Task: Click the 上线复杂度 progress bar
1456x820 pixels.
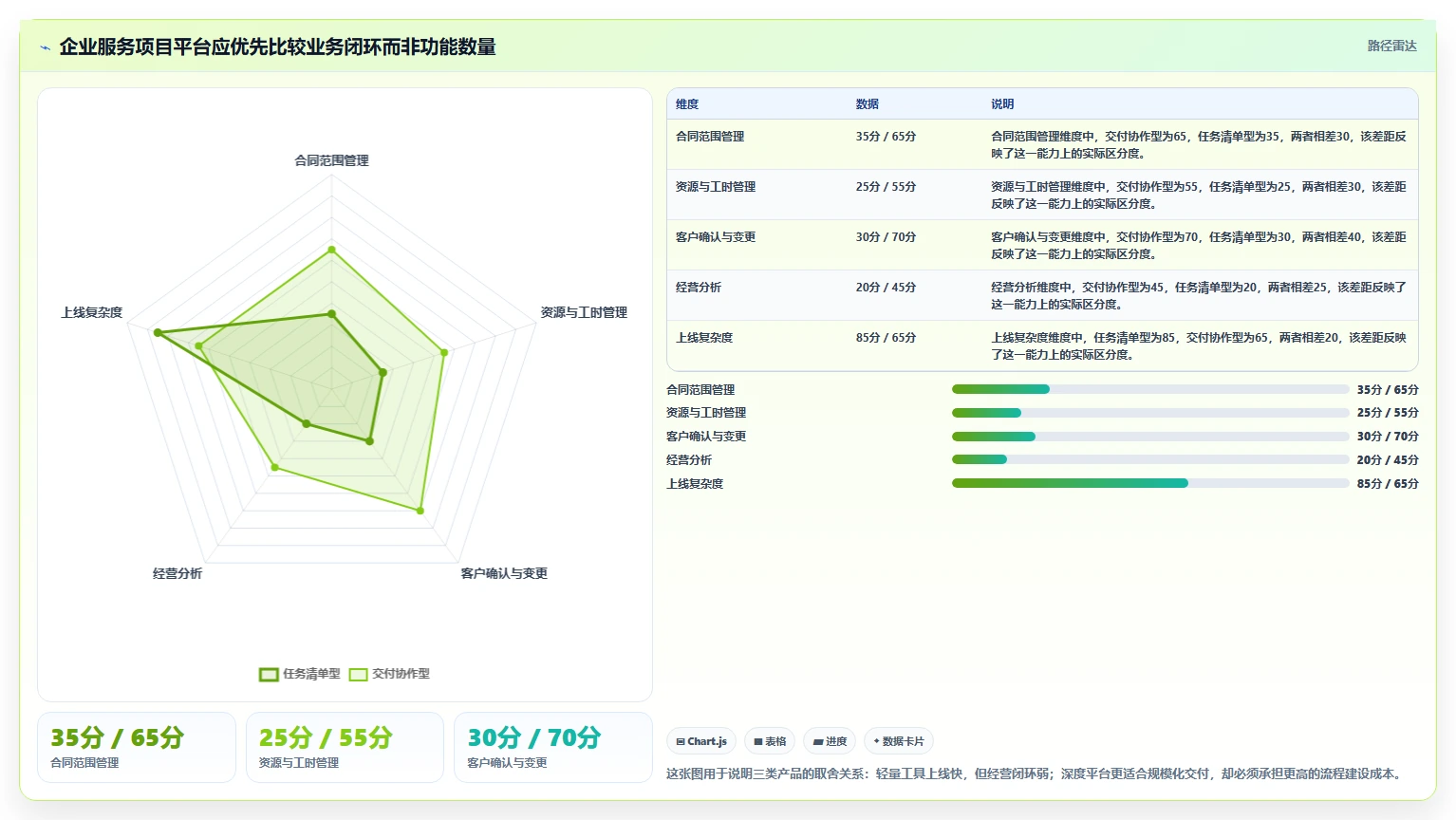Action: point(1150,483)
